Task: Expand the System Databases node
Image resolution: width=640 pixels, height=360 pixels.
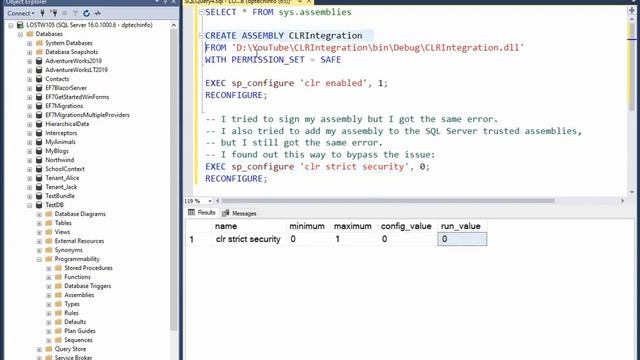Action: coord(30,43)
